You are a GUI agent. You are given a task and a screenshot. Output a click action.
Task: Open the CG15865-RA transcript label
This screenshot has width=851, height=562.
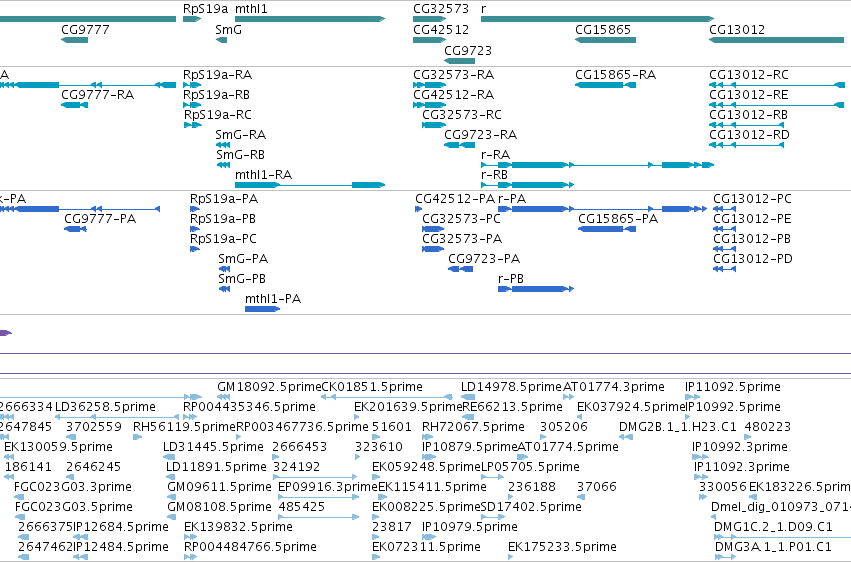click(615, 75)
